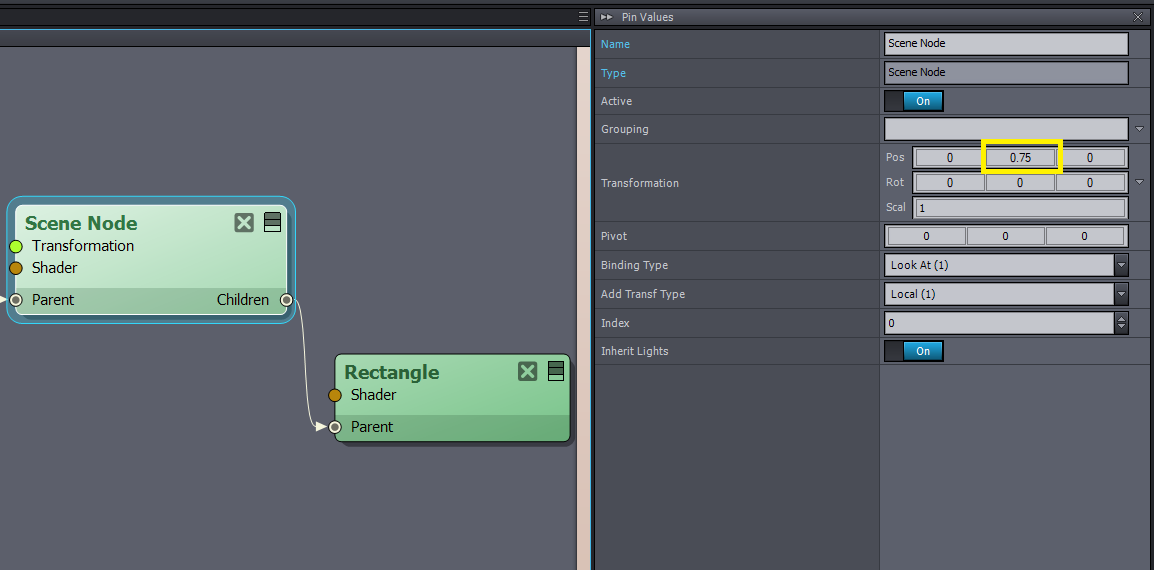Click the Children output pin on Scene Node
The width and height of the screenshot is (1154, 570).
(x=286, y=300)
